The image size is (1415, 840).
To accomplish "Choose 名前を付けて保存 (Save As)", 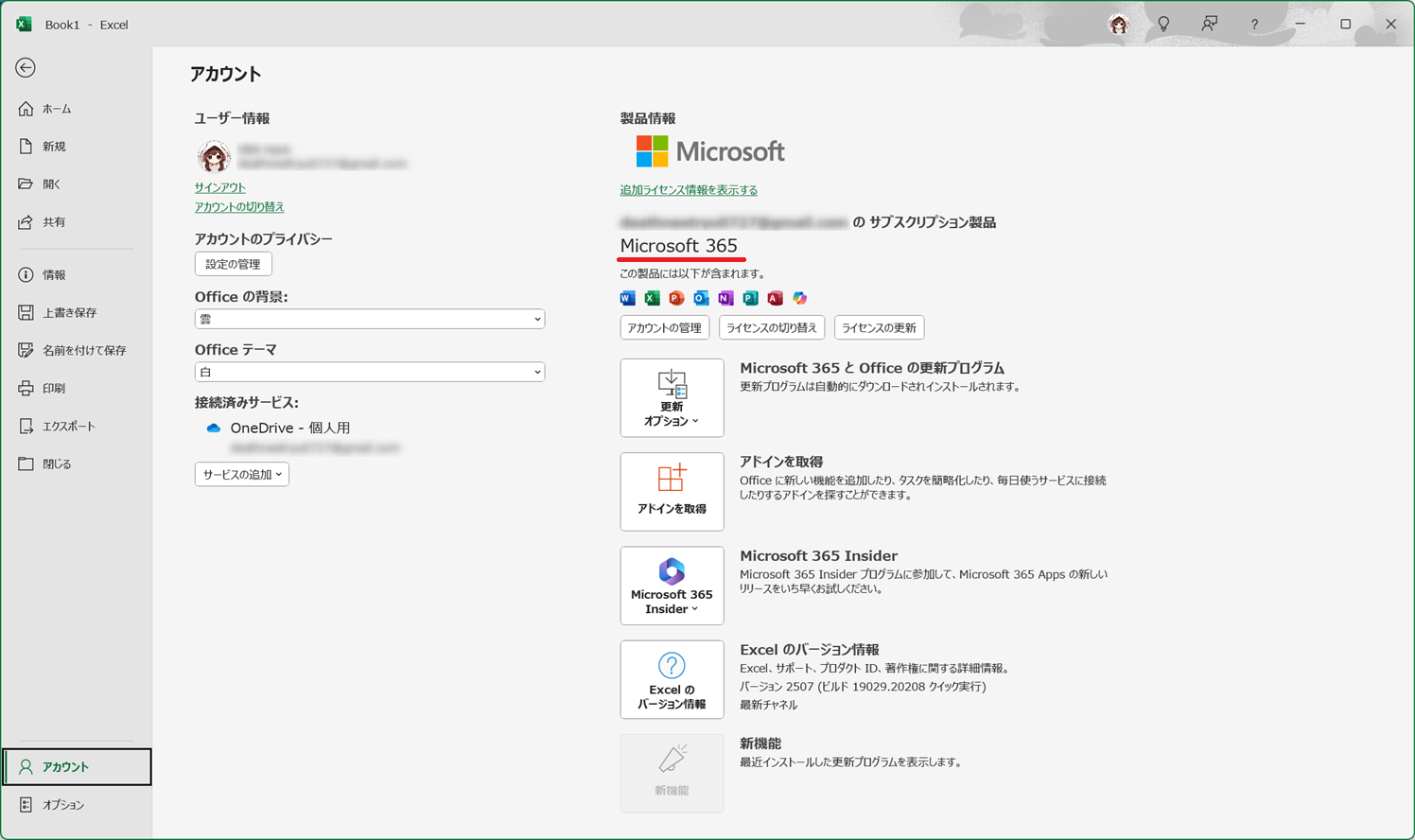I will pyautogui.click(x=76, y=351).
